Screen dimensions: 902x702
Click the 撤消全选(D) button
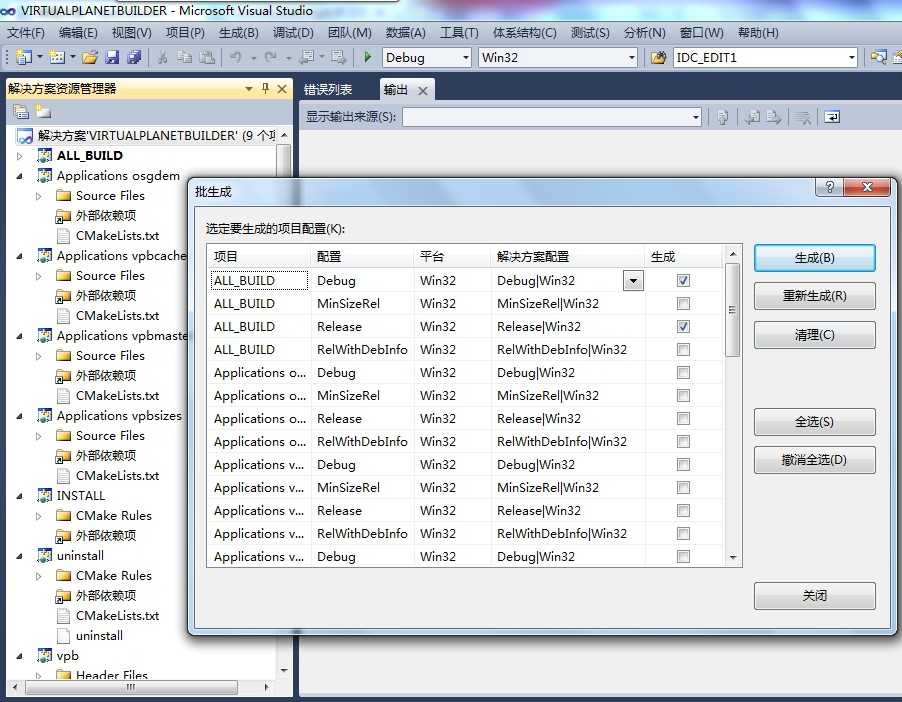tap(815, 460)
